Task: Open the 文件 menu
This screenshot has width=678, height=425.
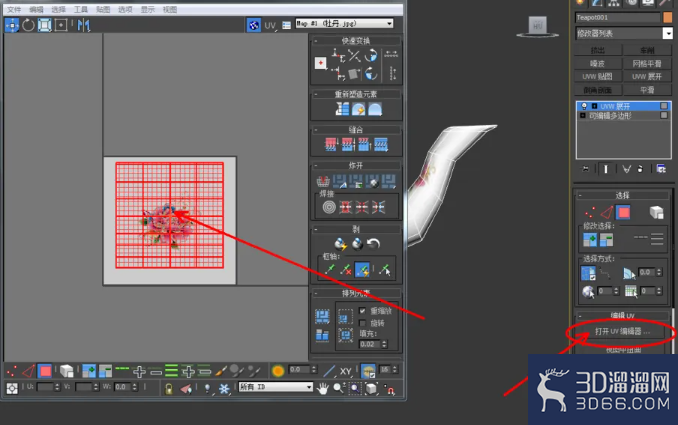Action: 14,10
